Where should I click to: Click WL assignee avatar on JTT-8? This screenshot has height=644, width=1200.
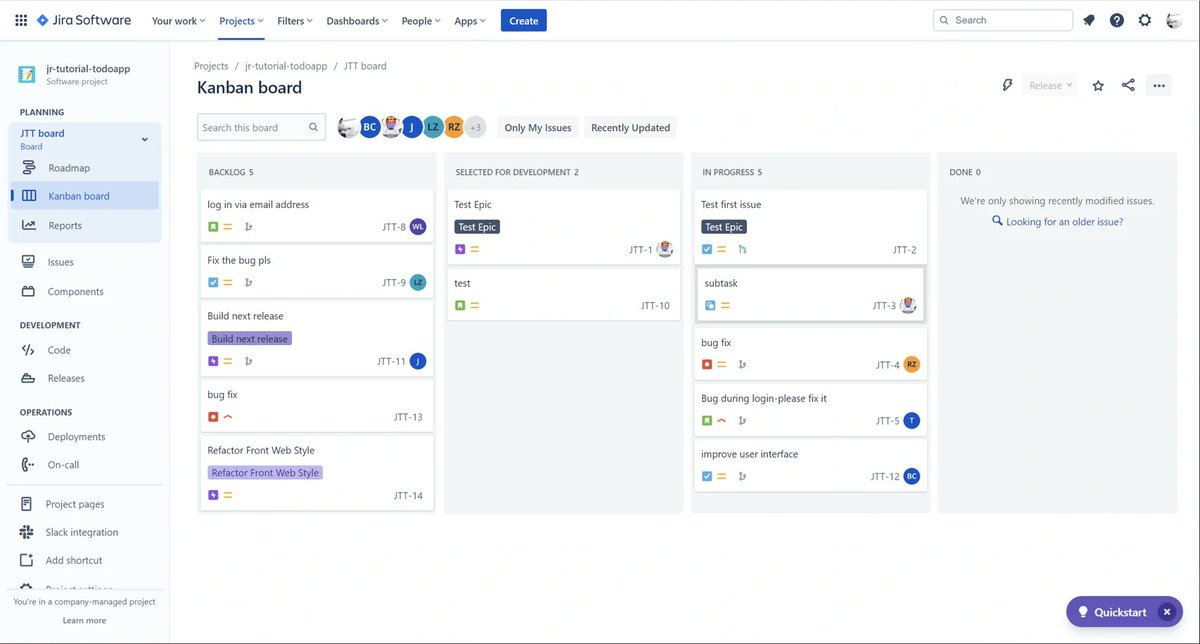pos(418,227)
